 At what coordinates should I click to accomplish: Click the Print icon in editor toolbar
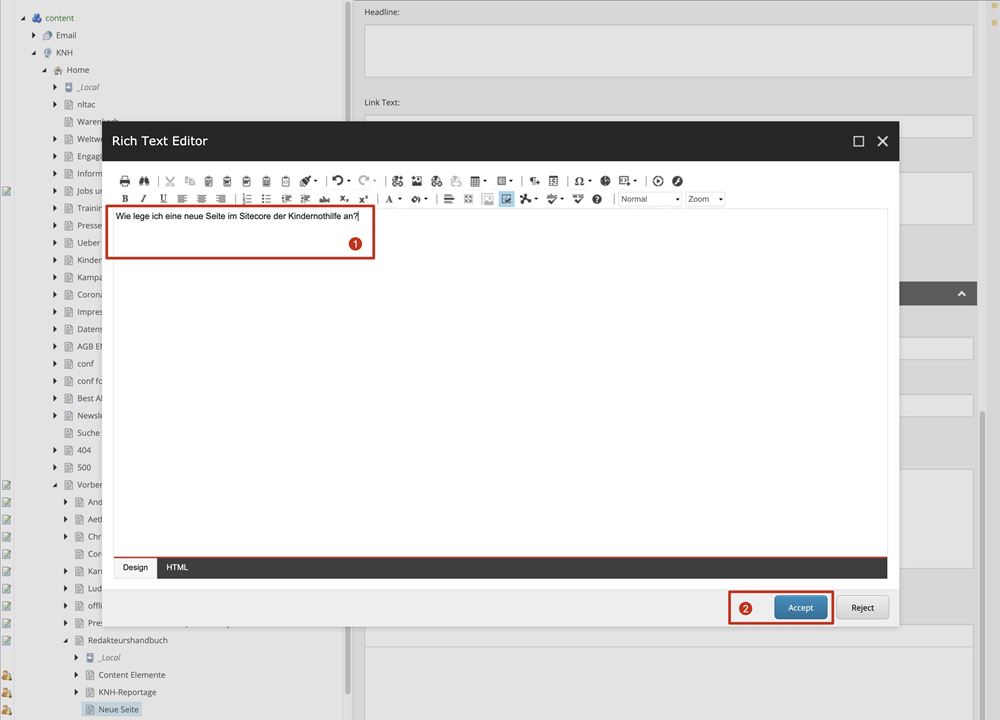[x=125, y=181]
